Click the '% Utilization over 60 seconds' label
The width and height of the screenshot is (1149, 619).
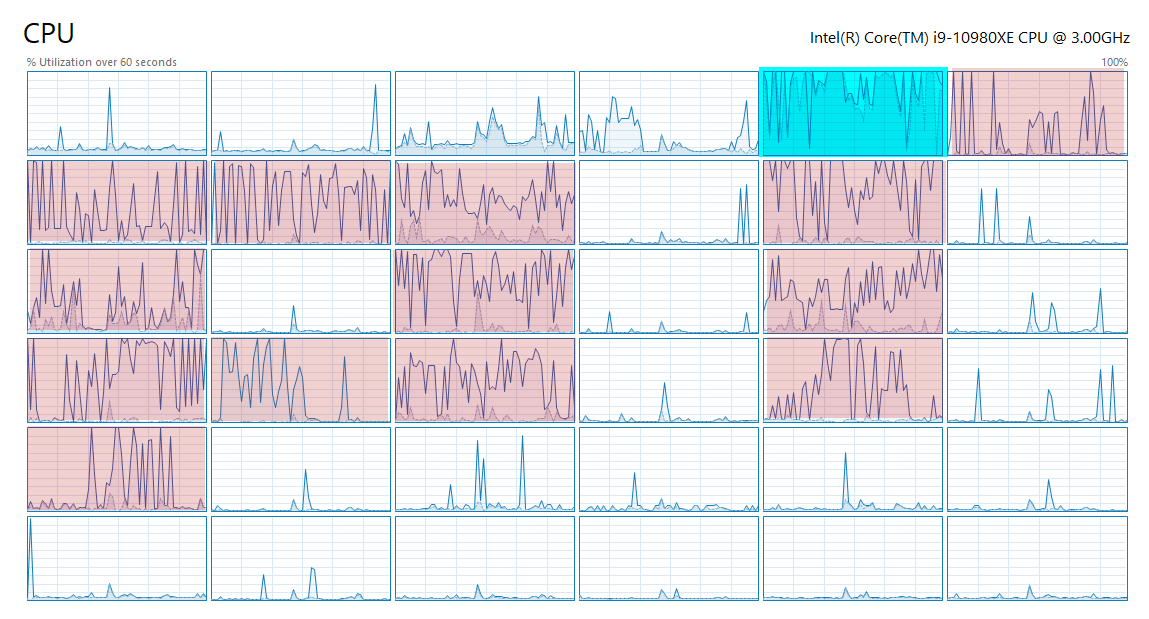(x=102, y=62)
